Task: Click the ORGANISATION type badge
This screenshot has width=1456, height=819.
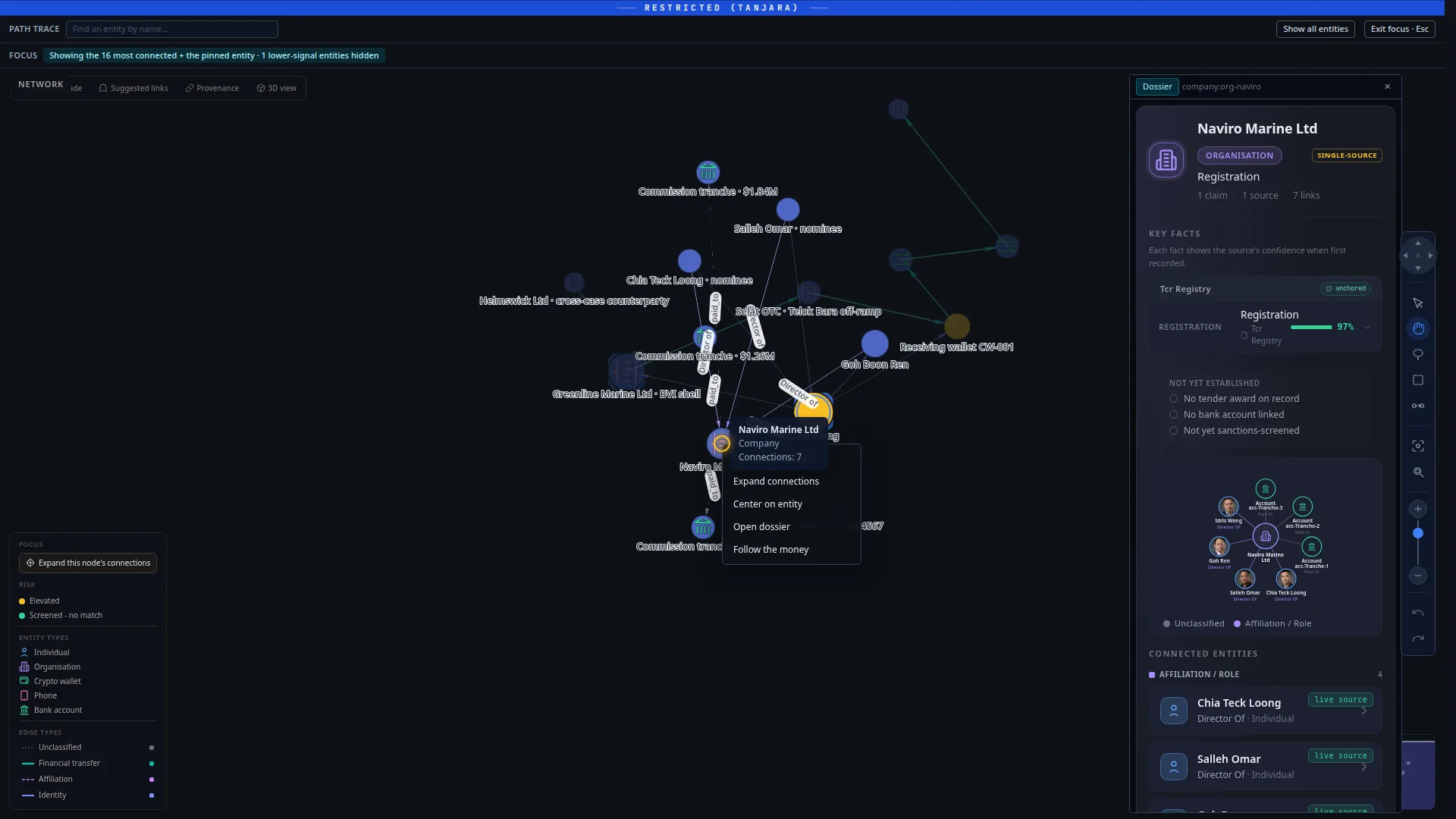Action: pos(1239,156)
